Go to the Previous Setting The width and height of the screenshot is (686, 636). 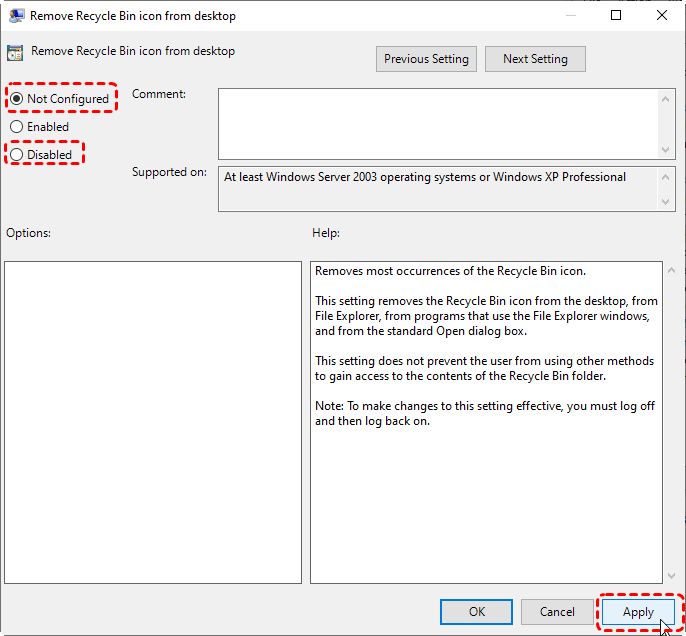[426, 59]
